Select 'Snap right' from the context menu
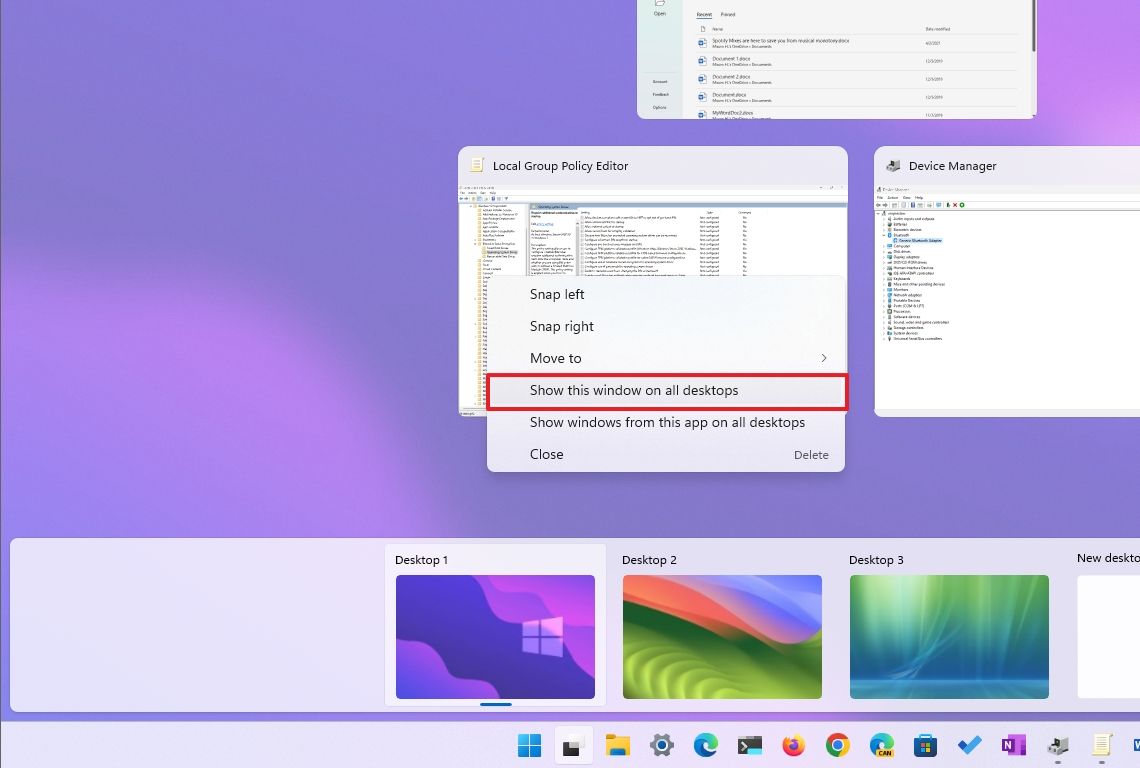Screen dimensions: 1140x768 point(561,326)
